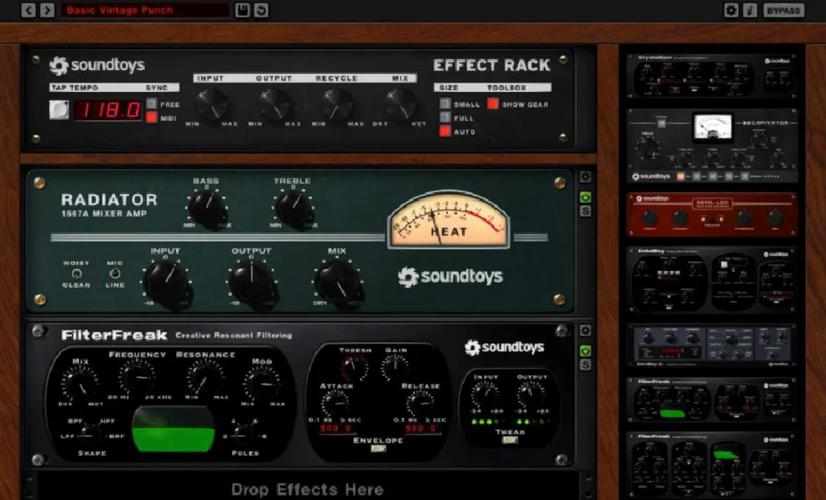The width and height of the screenshot is (826, 500).
Task: Open the Radiator slot settings gear
Action: point(585,177)
